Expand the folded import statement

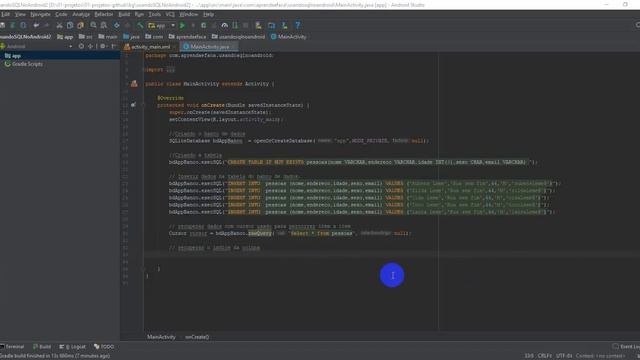tap(170, 70)
